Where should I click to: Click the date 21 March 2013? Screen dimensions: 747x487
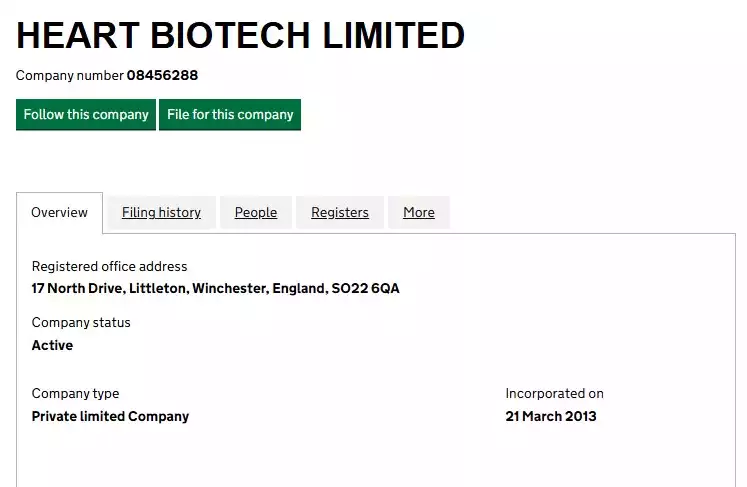click(x=551, y=416)
